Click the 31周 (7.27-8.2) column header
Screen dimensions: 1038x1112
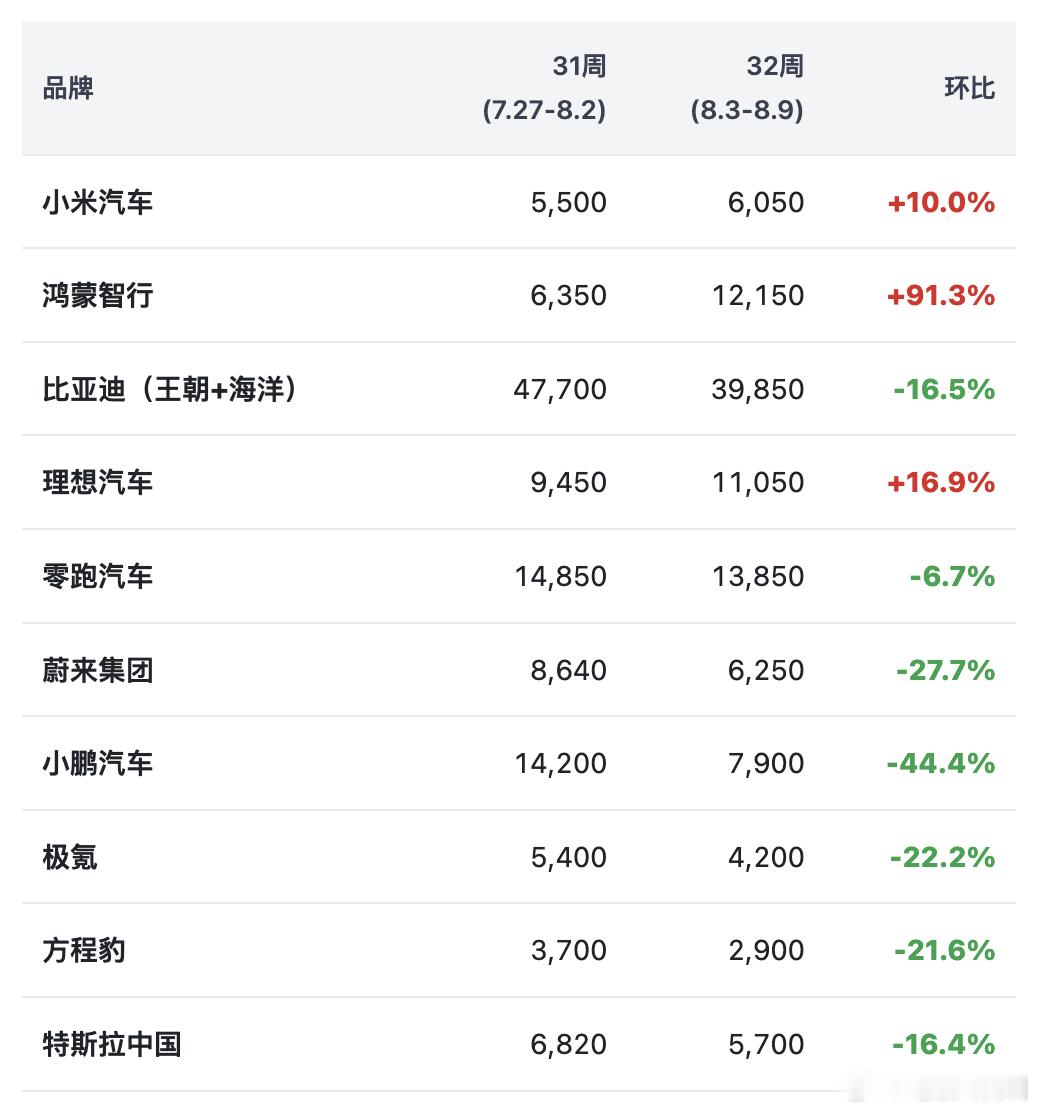544,88
